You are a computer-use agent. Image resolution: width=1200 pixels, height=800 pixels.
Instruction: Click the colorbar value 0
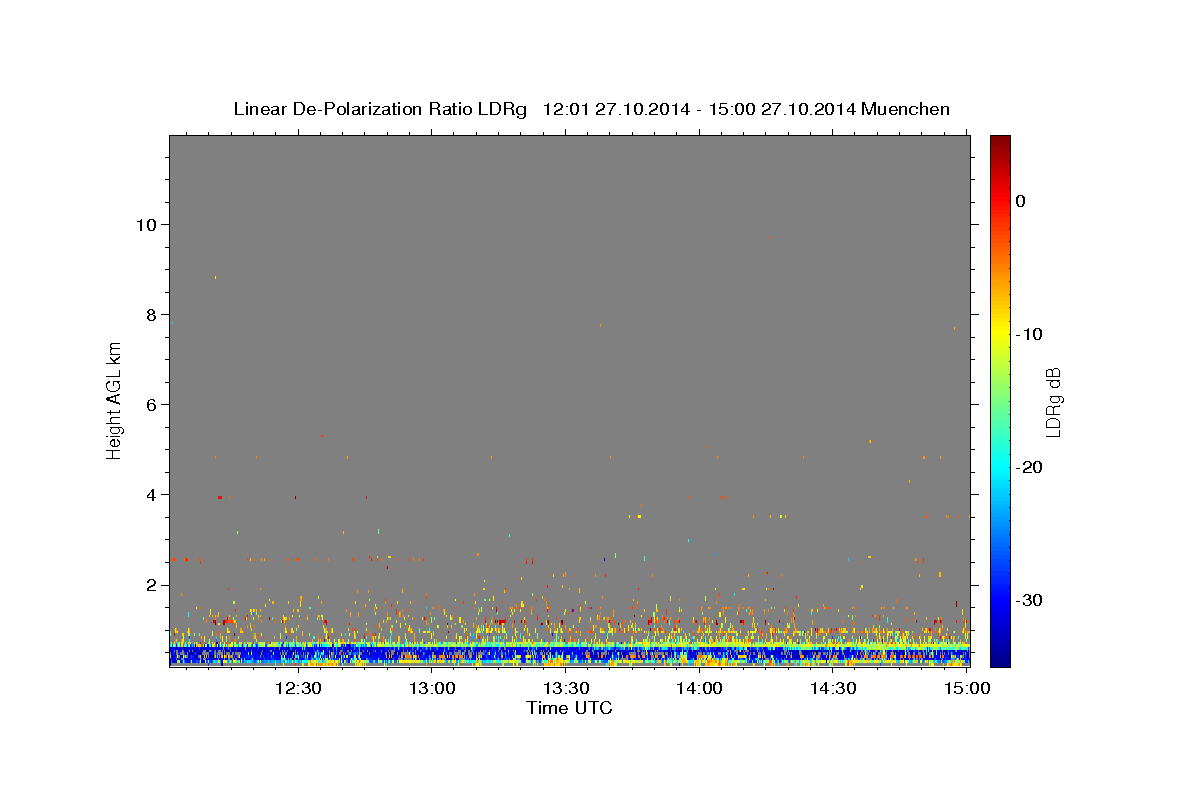tap(1021, 201)
